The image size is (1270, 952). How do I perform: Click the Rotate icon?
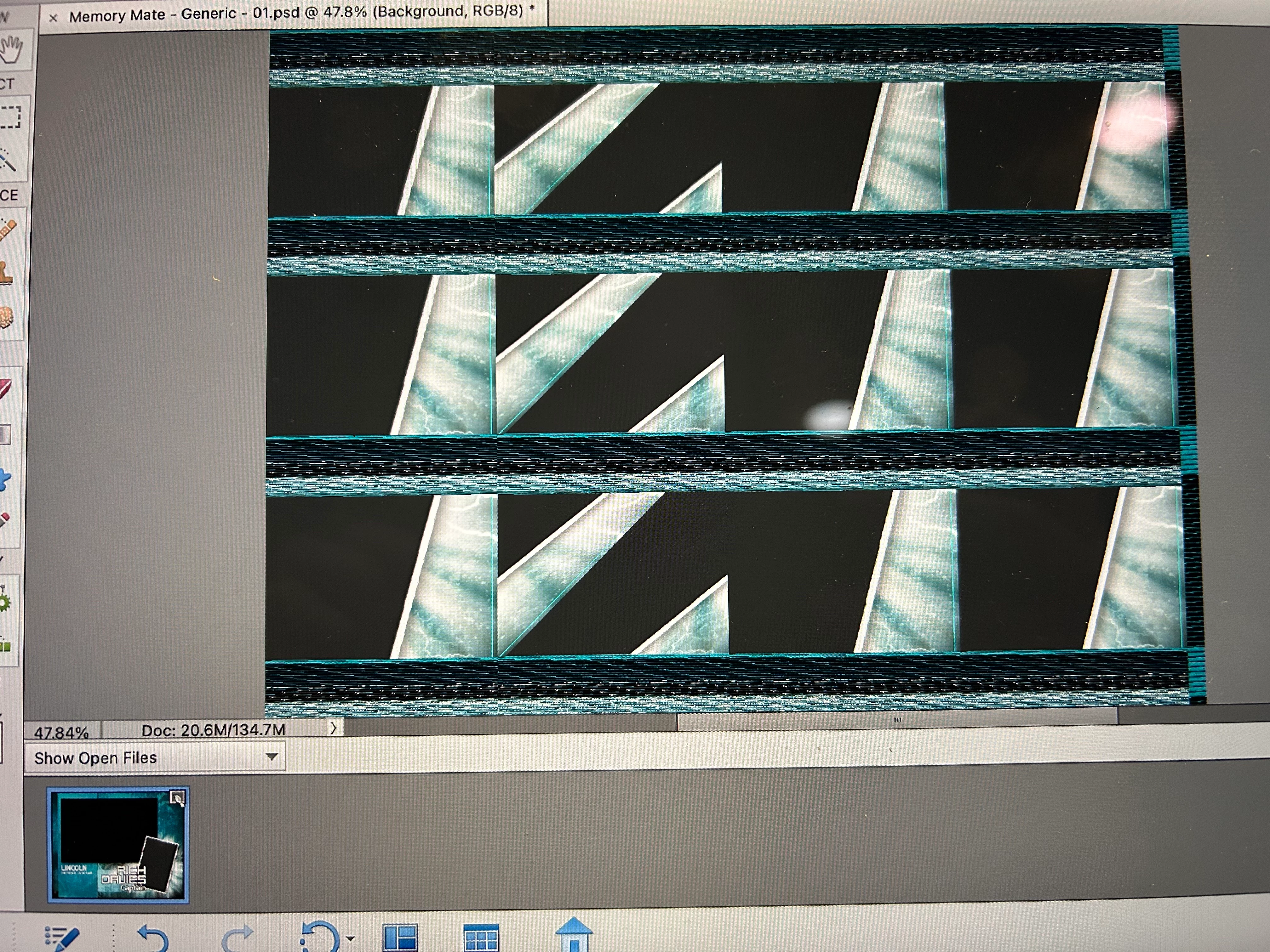(x=319, y=939)
